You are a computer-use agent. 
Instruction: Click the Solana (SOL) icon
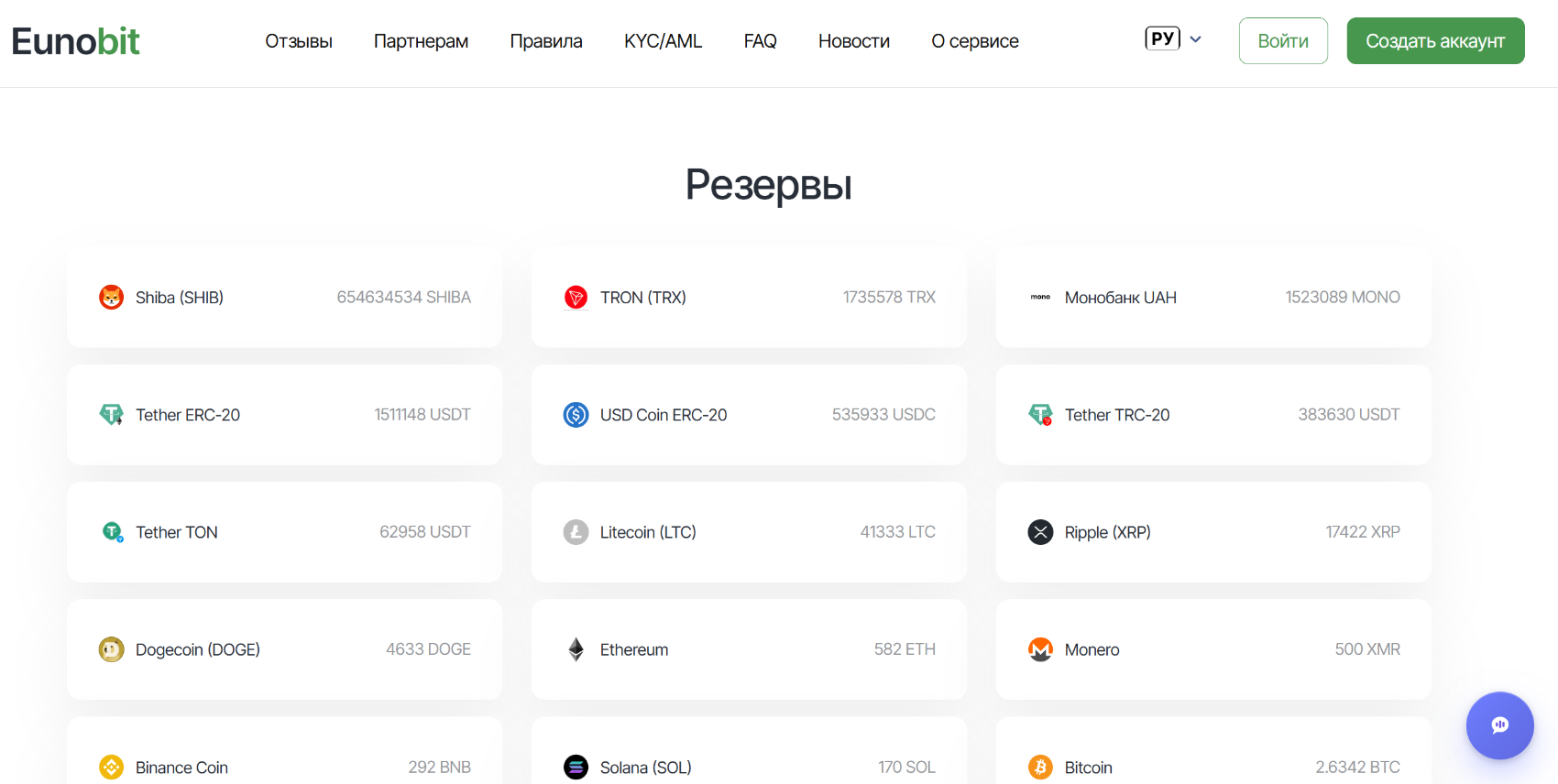pyautogui.click(x=576, y=767)
